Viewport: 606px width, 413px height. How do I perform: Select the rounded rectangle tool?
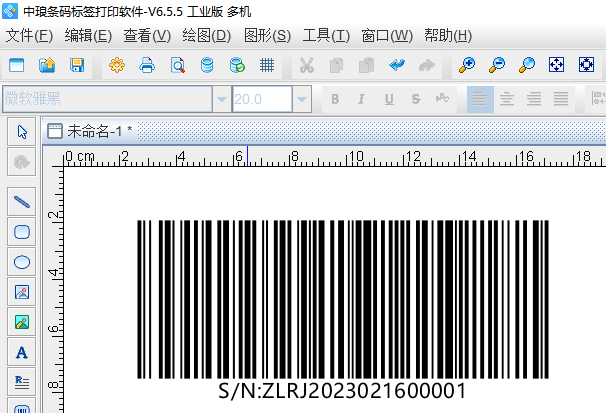coord(22,232)
